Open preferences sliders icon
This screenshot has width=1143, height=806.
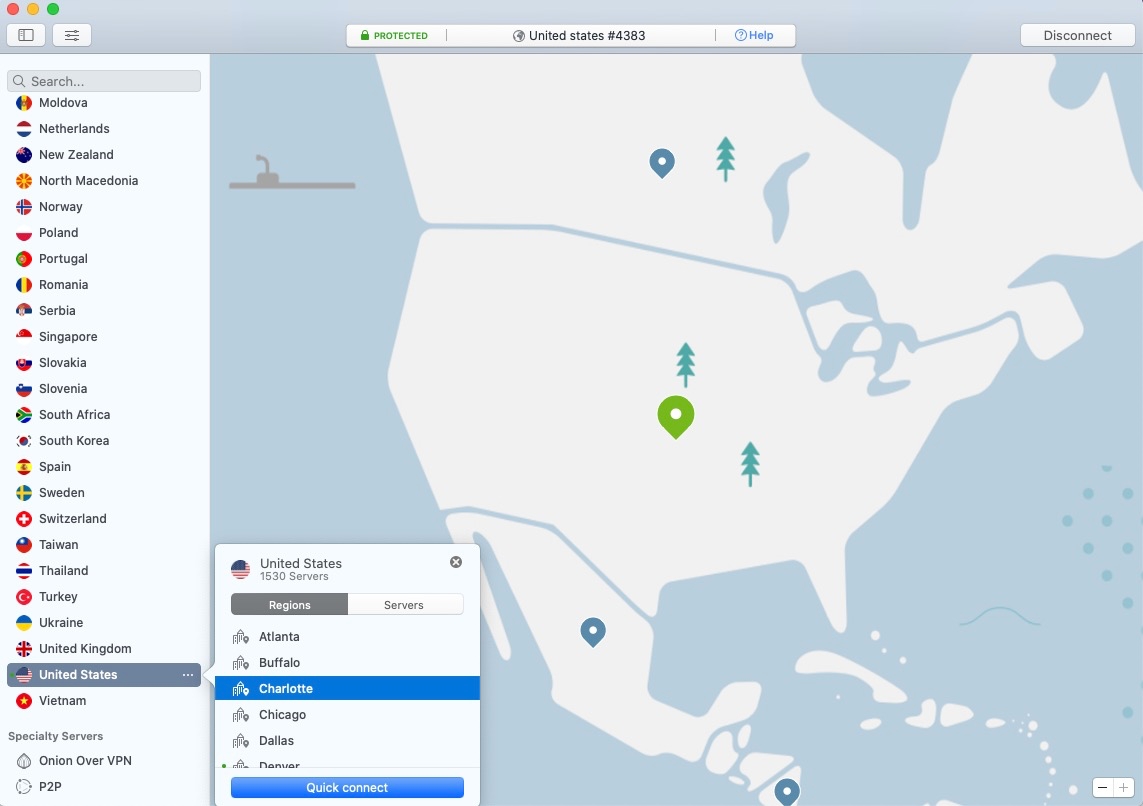[72, 35]
